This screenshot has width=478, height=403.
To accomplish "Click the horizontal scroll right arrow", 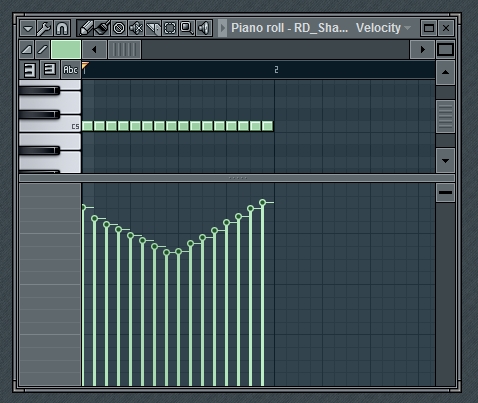I will 422,50.
